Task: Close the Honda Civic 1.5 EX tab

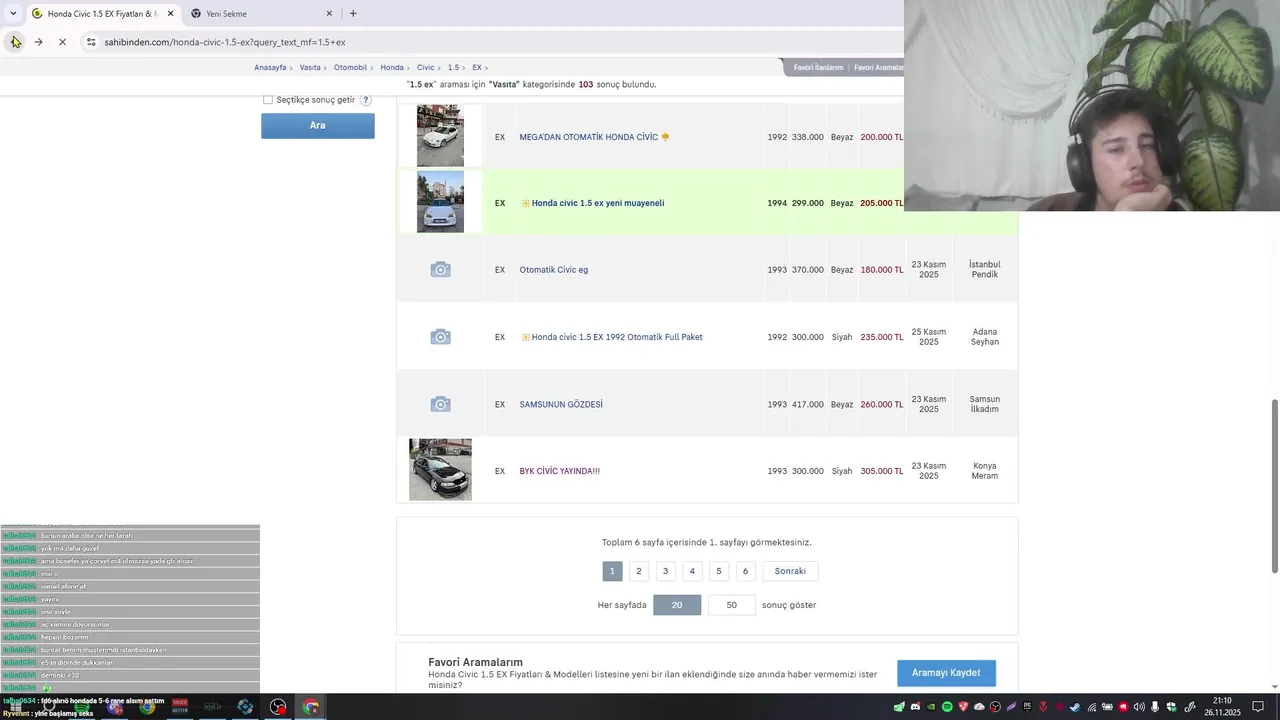Action: click(x=170, y=14)
